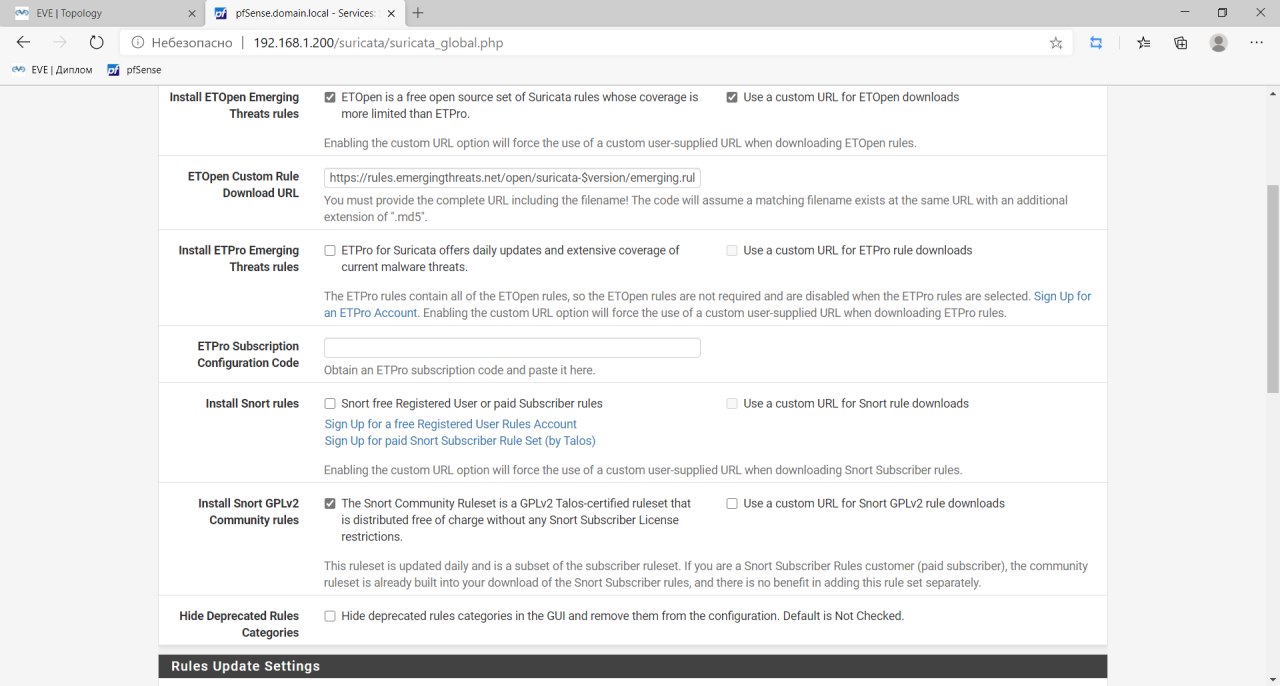The image size is (1280, 686).
Task: Click the ETOpen Custom Rule Download URL field
Action: click(x=512, y=177)
